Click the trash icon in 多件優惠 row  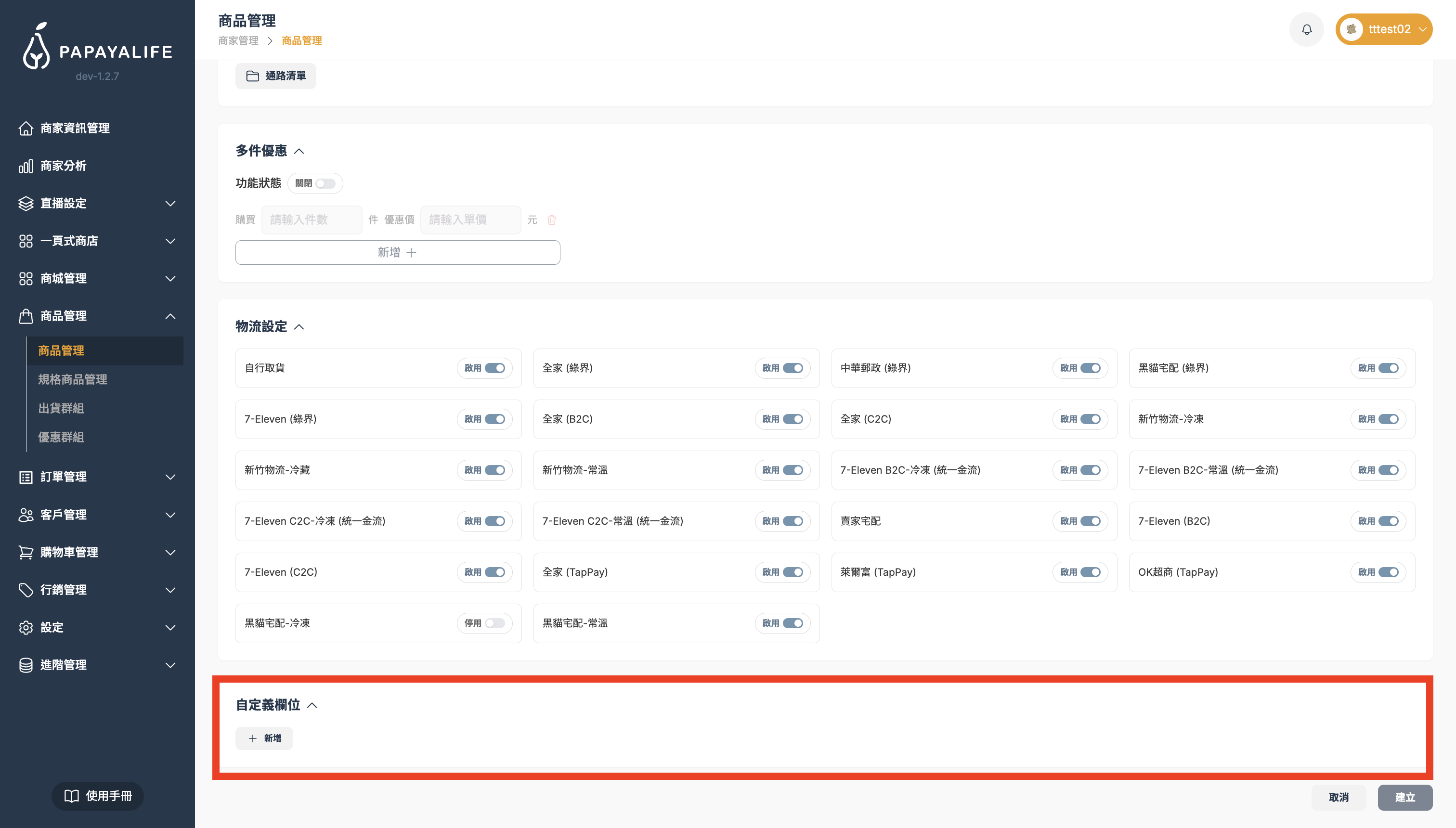pyautogui.click(x=551, y=220)
